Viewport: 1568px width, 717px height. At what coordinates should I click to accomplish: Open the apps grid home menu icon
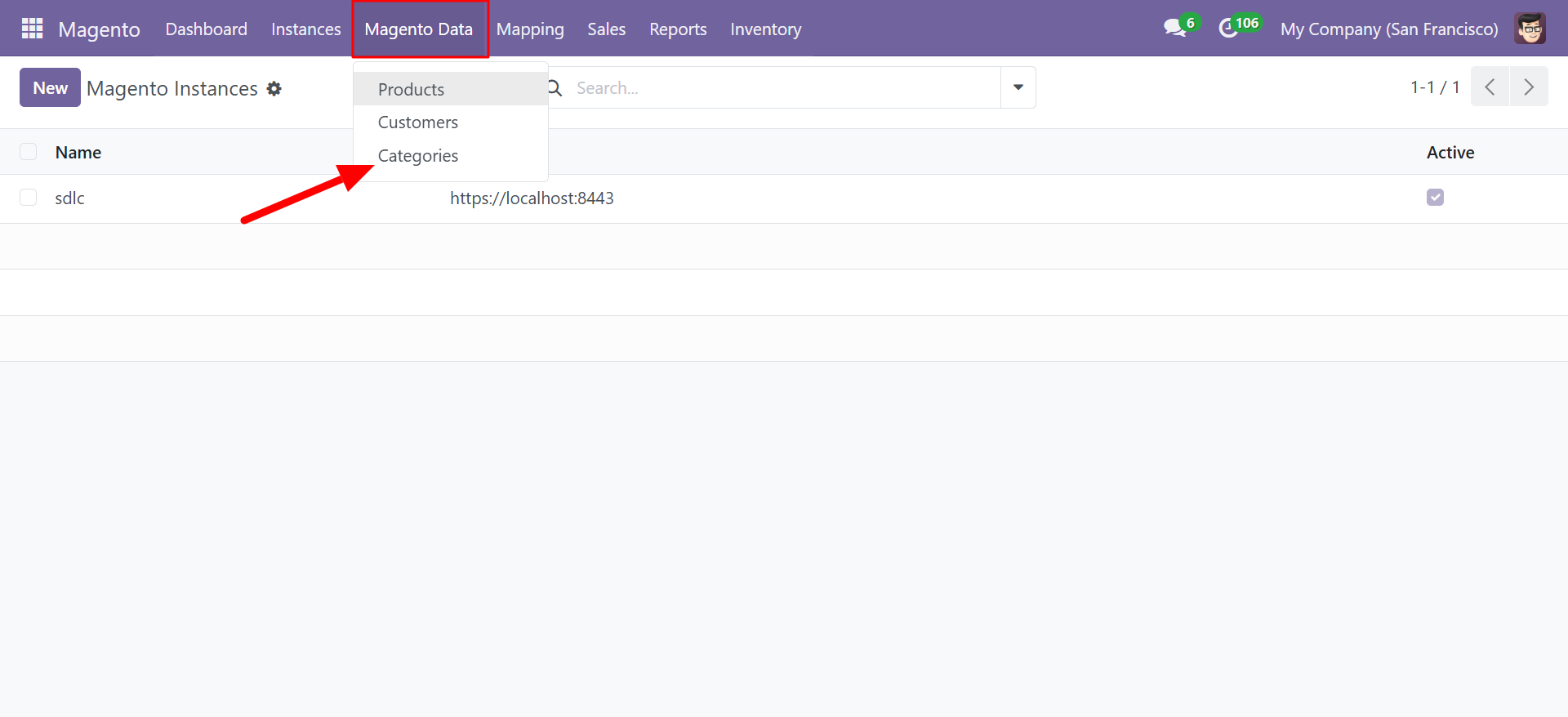tap(32, 29)
